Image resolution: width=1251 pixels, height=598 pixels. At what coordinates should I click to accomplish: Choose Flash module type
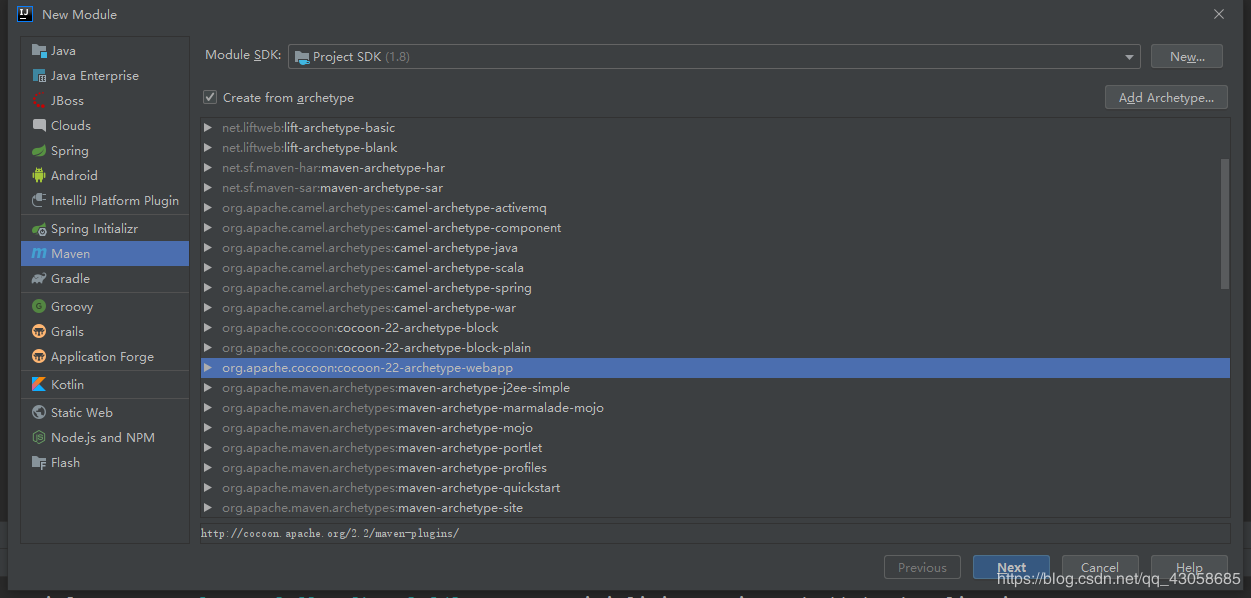(105, 463)
